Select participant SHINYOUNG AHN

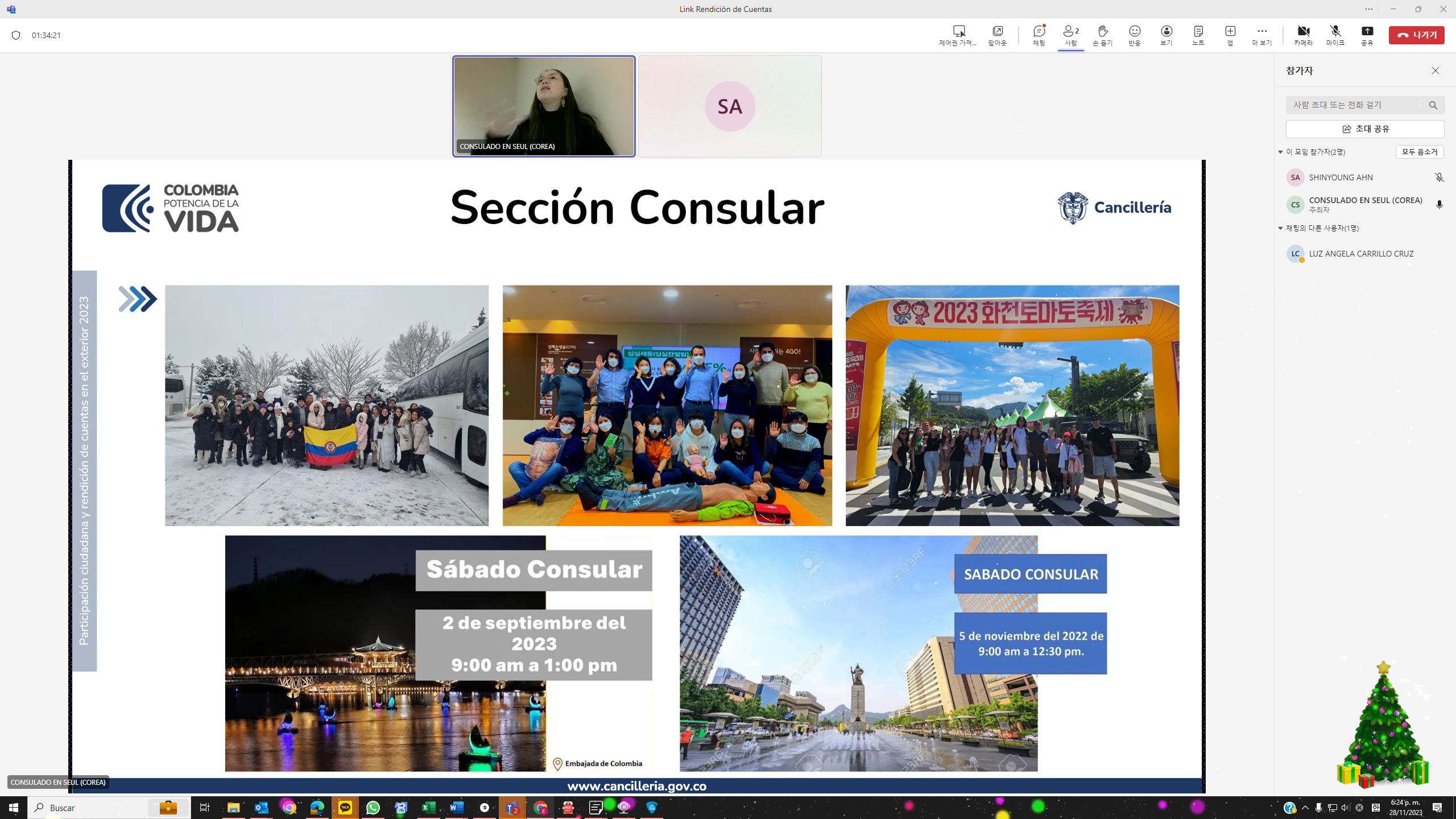coord(1365,177)
